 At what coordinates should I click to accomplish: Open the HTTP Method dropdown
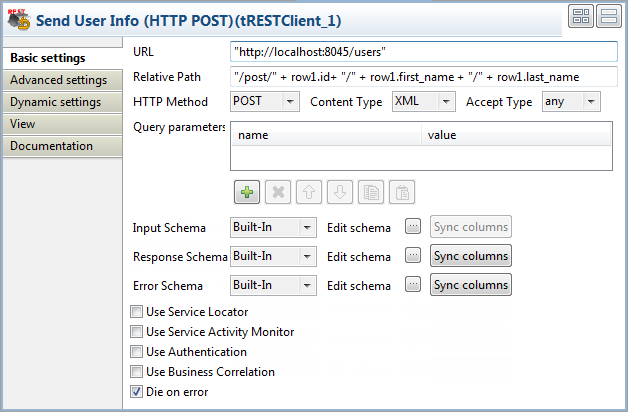click(x=265, y=101)
